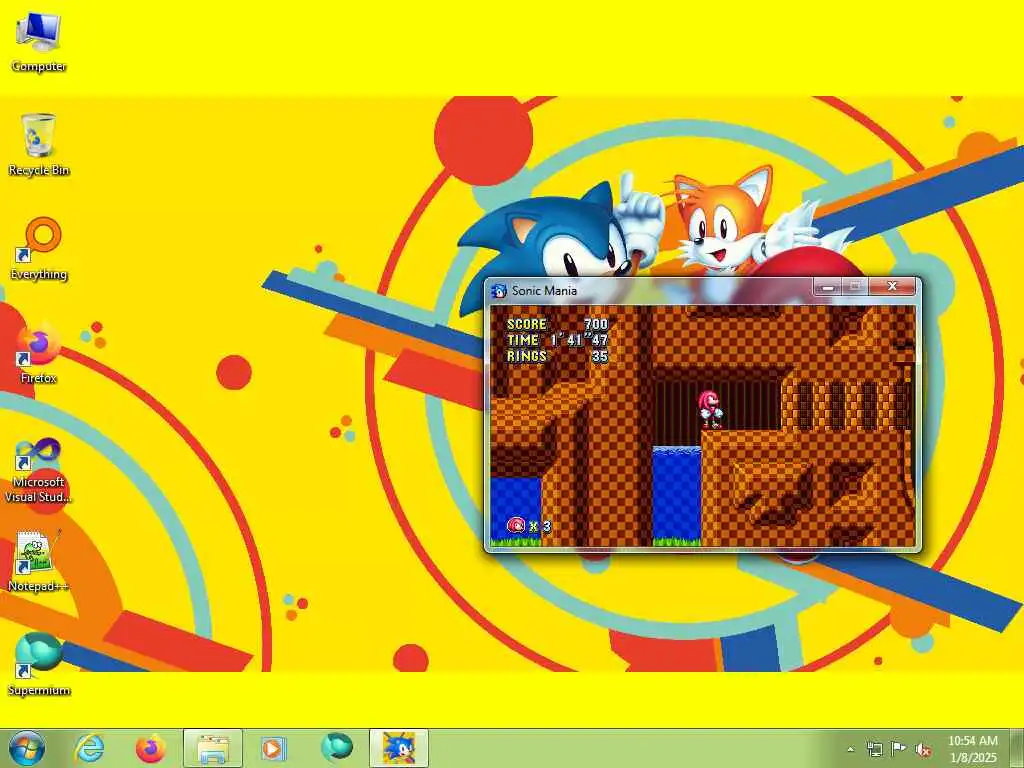Select the Supermium desktop shortcut
The height and width of the screenshot is (768, 1024).
(x=39, y=665)
